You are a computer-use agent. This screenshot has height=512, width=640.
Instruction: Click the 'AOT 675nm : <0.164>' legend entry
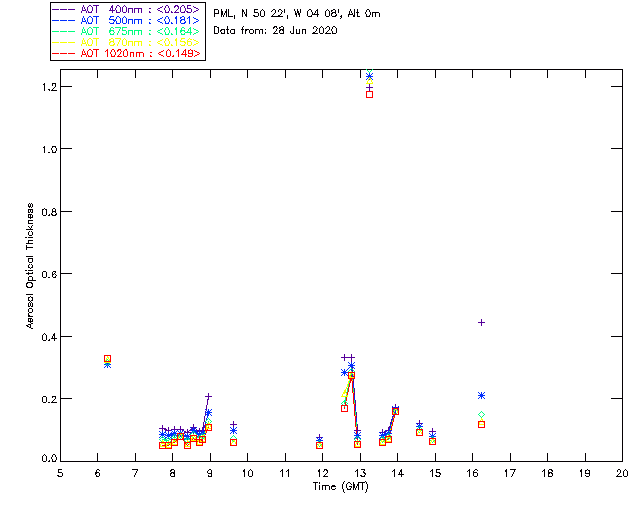tap(126, 31)
